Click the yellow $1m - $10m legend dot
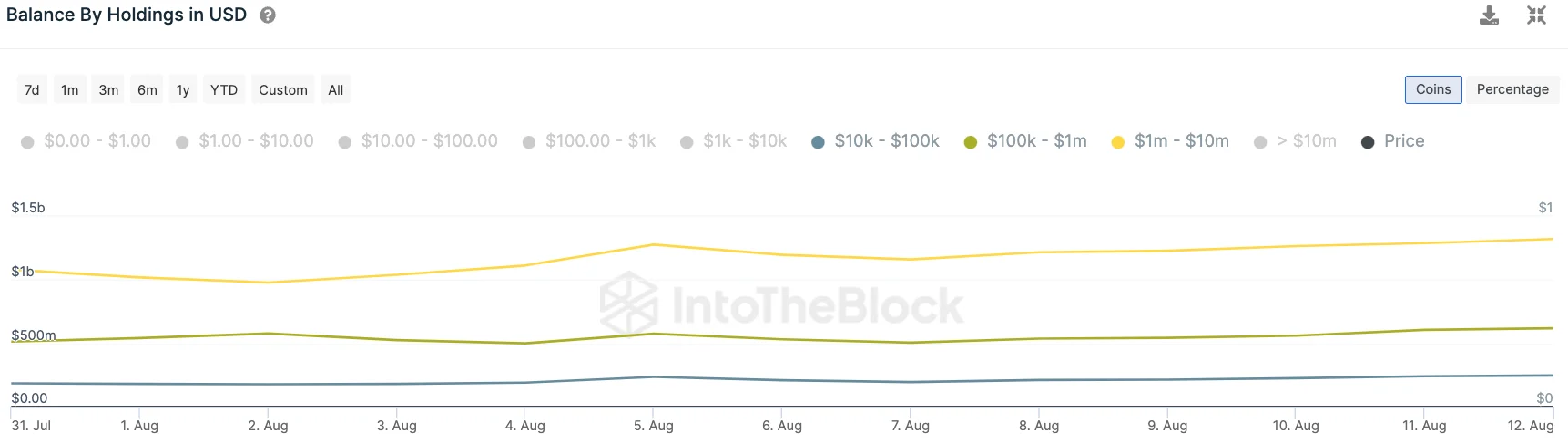This screenshot has width=1568, height=443. click(x=1118, y=142)
